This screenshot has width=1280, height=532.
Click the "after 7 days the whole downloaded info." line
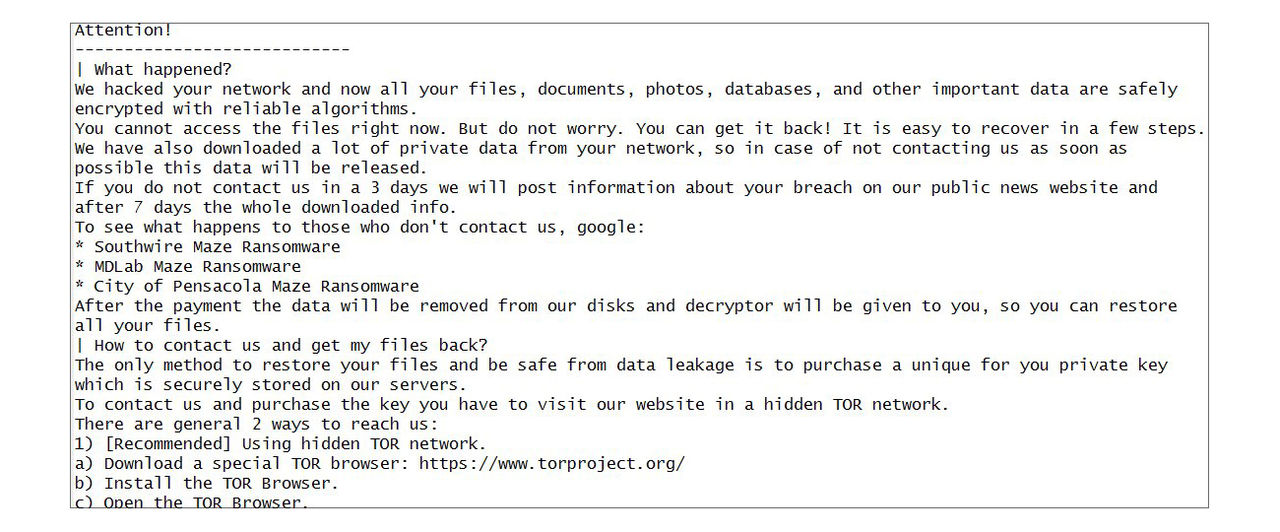[x=266, y=208]
